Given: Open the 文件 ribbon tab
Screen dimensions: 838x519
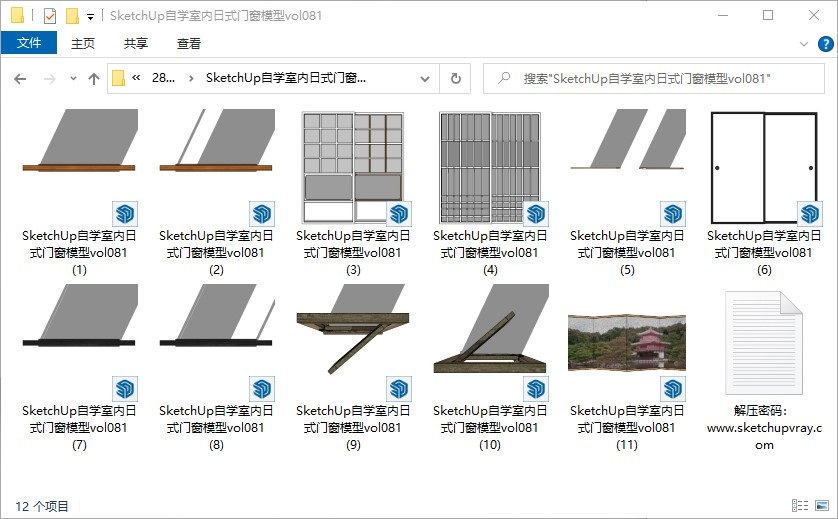Looking at the screenshot, I should 29,43.
